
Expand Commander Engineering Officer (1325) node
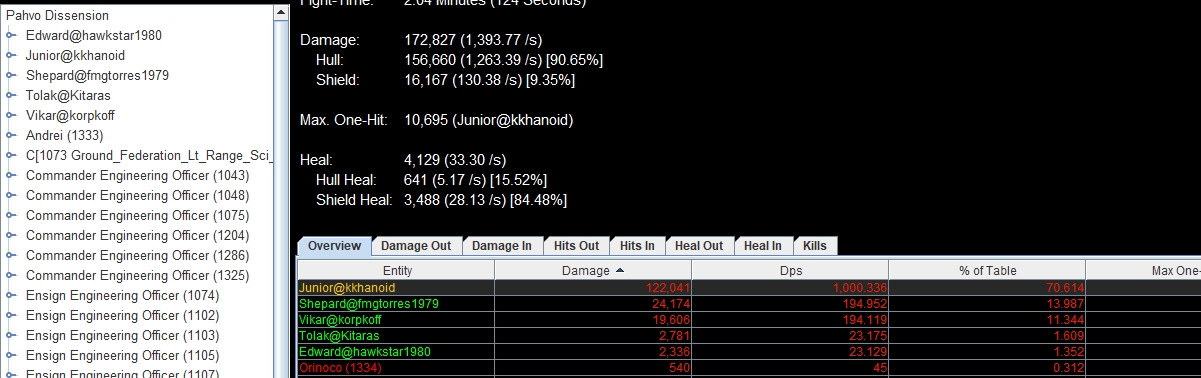(x=11, y=276)
